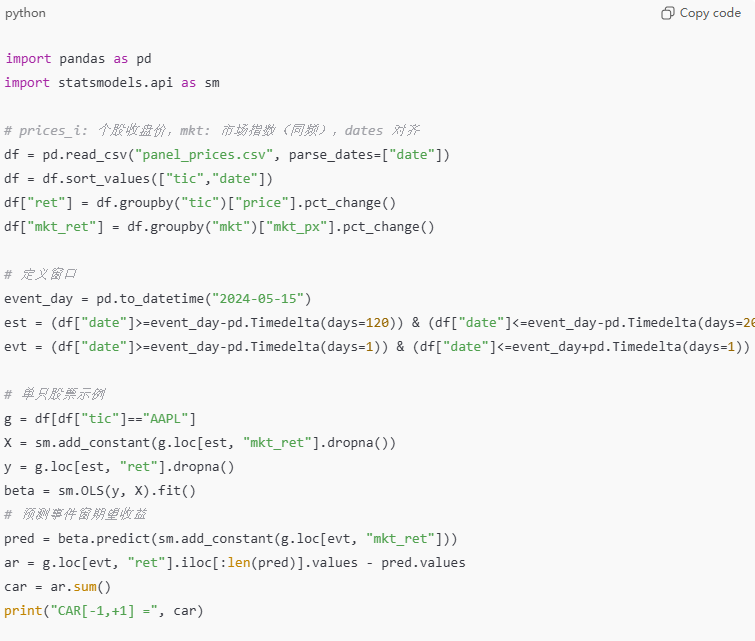Click the number 120 in Timedelta
This screenshot has width=755, height=641.
coord(377,323)
